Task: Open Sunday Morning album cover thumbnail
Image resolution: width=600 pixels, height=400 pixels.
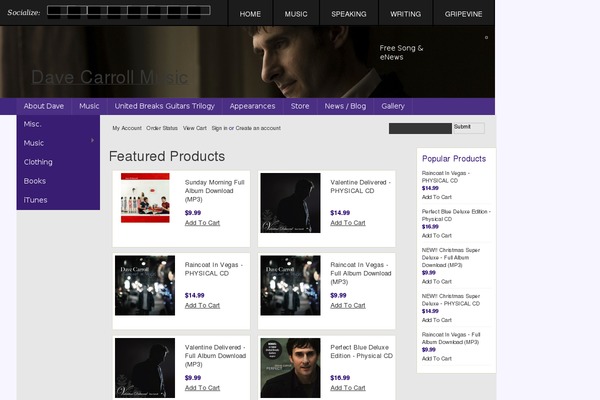Action: (x=145, y=198)
